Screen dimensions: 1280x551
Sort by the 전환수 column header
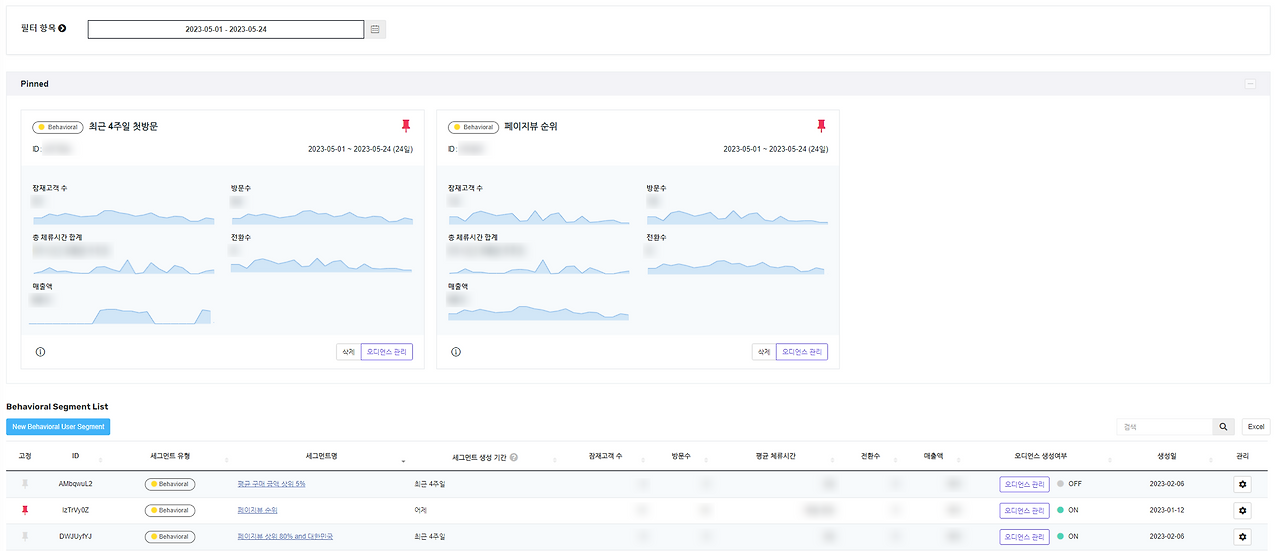870,456
